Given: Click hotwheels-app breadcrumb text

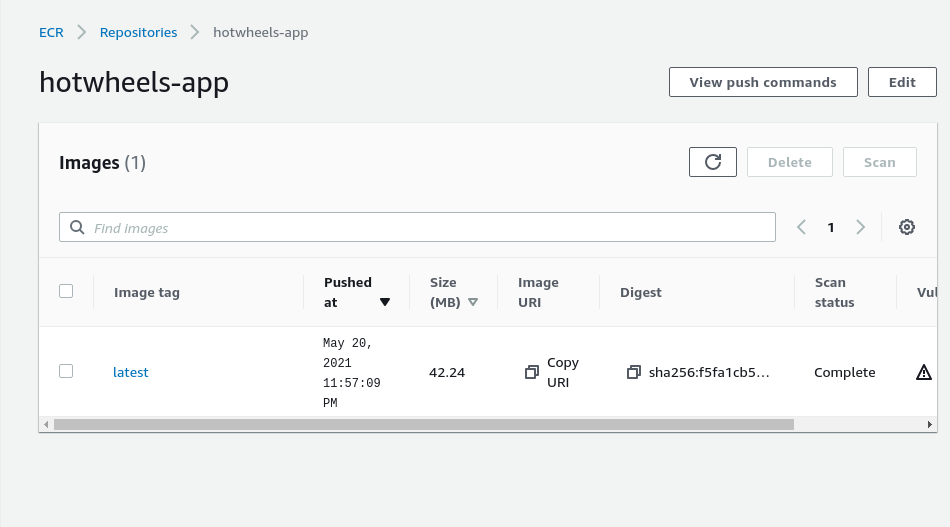Looking at the screenshot, I should pyautogui.click(x=261, y=33).
